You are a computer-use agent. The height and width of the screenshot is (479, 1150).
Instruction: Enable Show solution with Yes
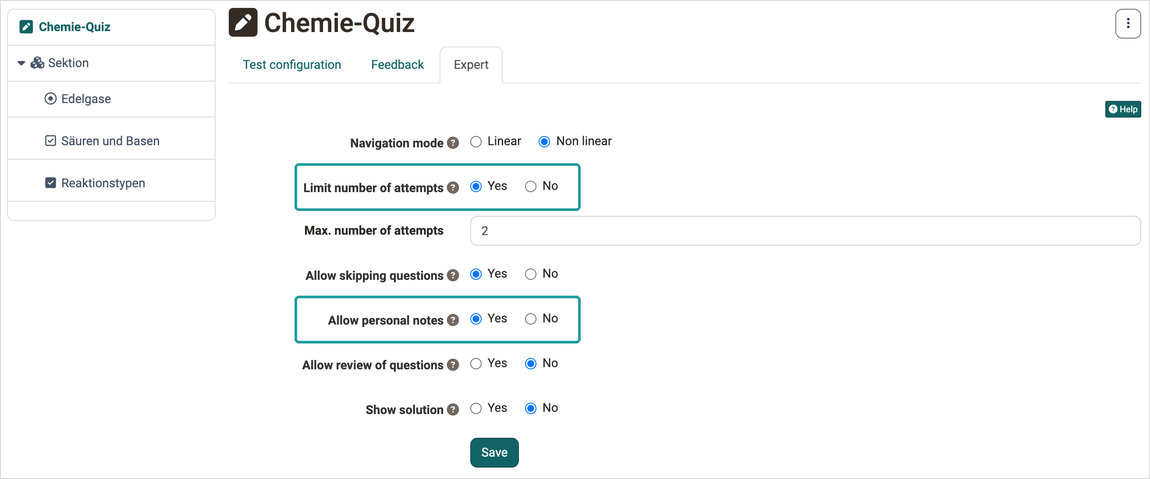[x=476, y=408]
